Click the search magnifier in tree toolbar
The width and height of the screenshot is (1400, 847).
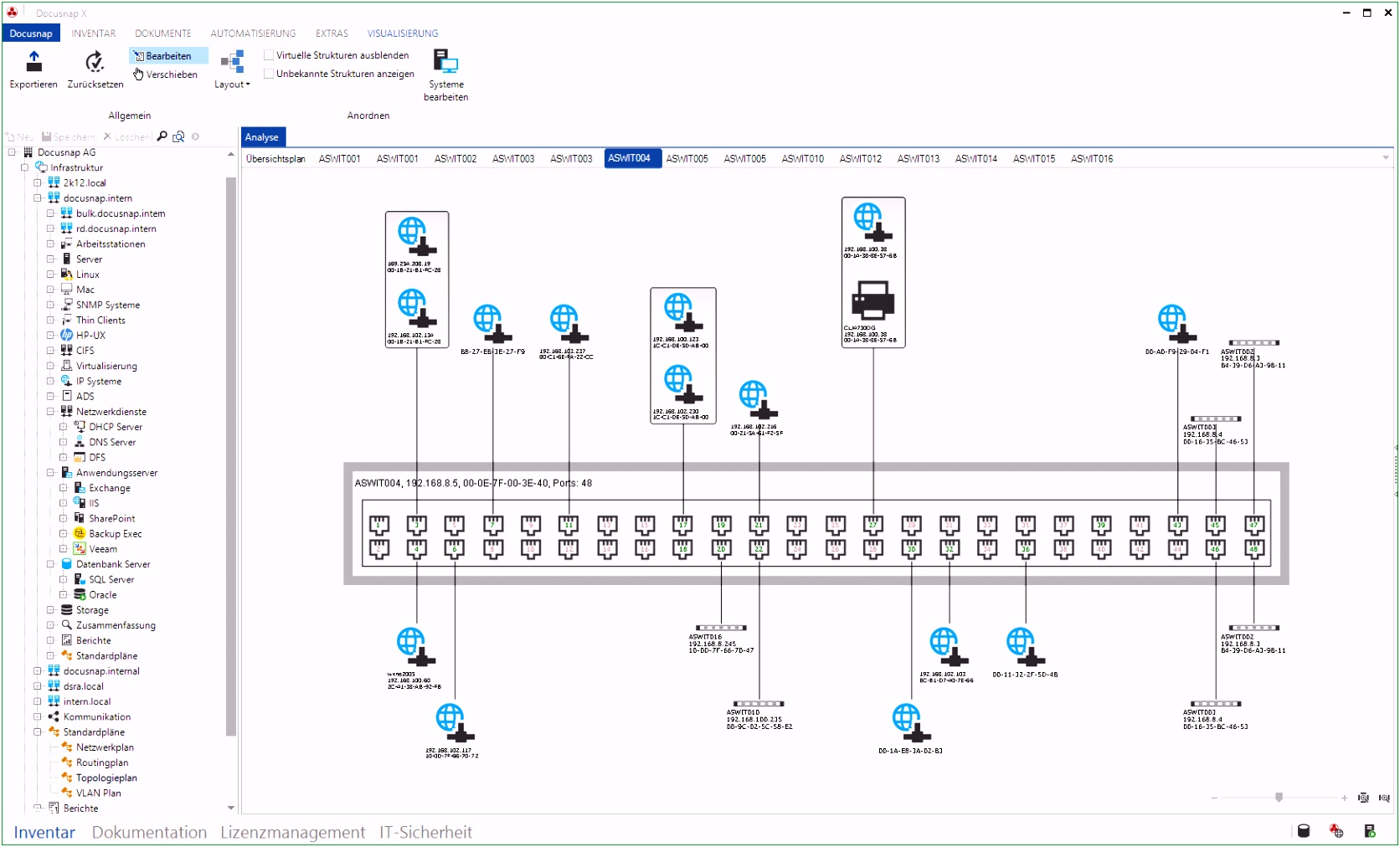(162, 136)
